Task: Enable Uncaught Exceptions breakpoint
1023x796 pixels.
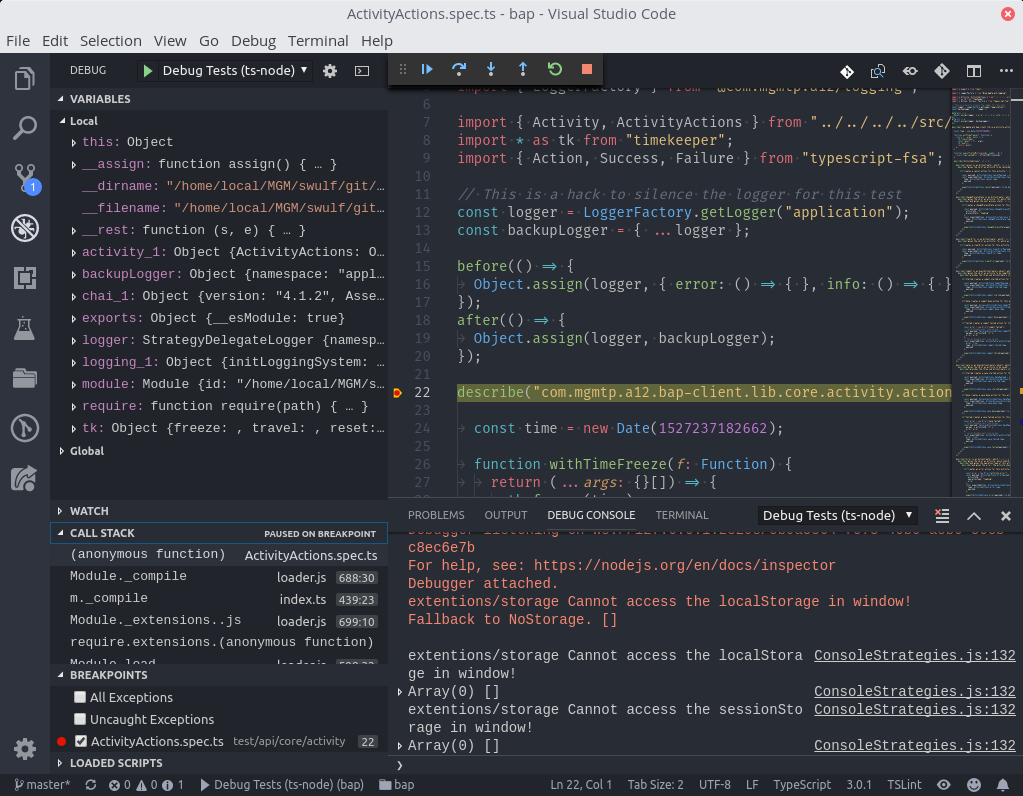Action: pyautogui.click(x=80, y=719)
